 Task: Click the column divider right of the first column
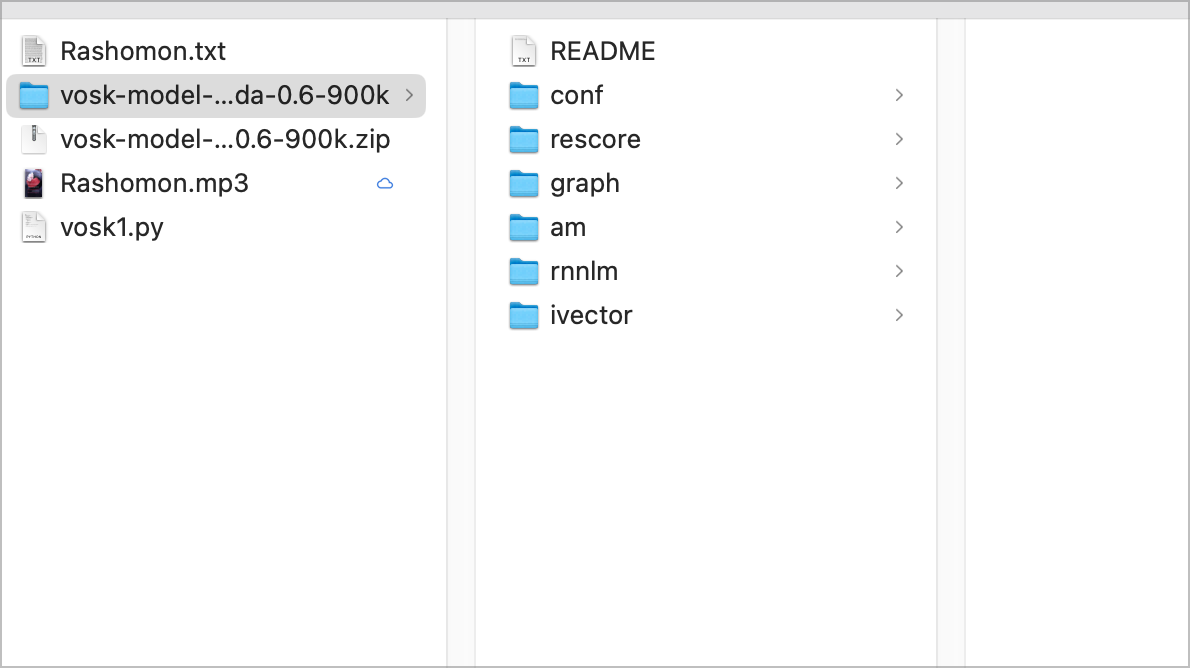click(x=461, y=343)
